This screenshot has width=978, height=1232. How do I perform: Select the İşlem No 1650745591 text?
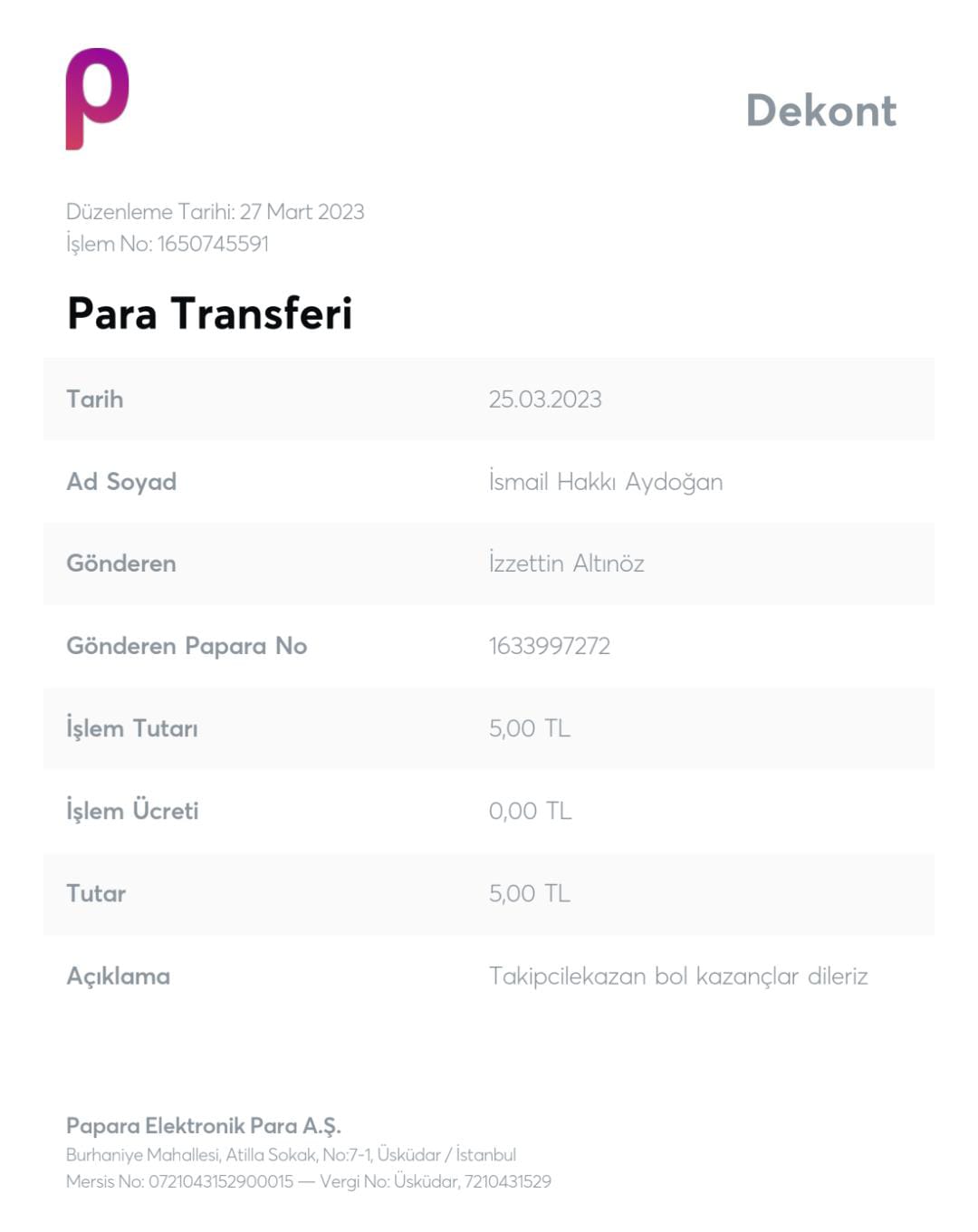click(x=168, y=244)
